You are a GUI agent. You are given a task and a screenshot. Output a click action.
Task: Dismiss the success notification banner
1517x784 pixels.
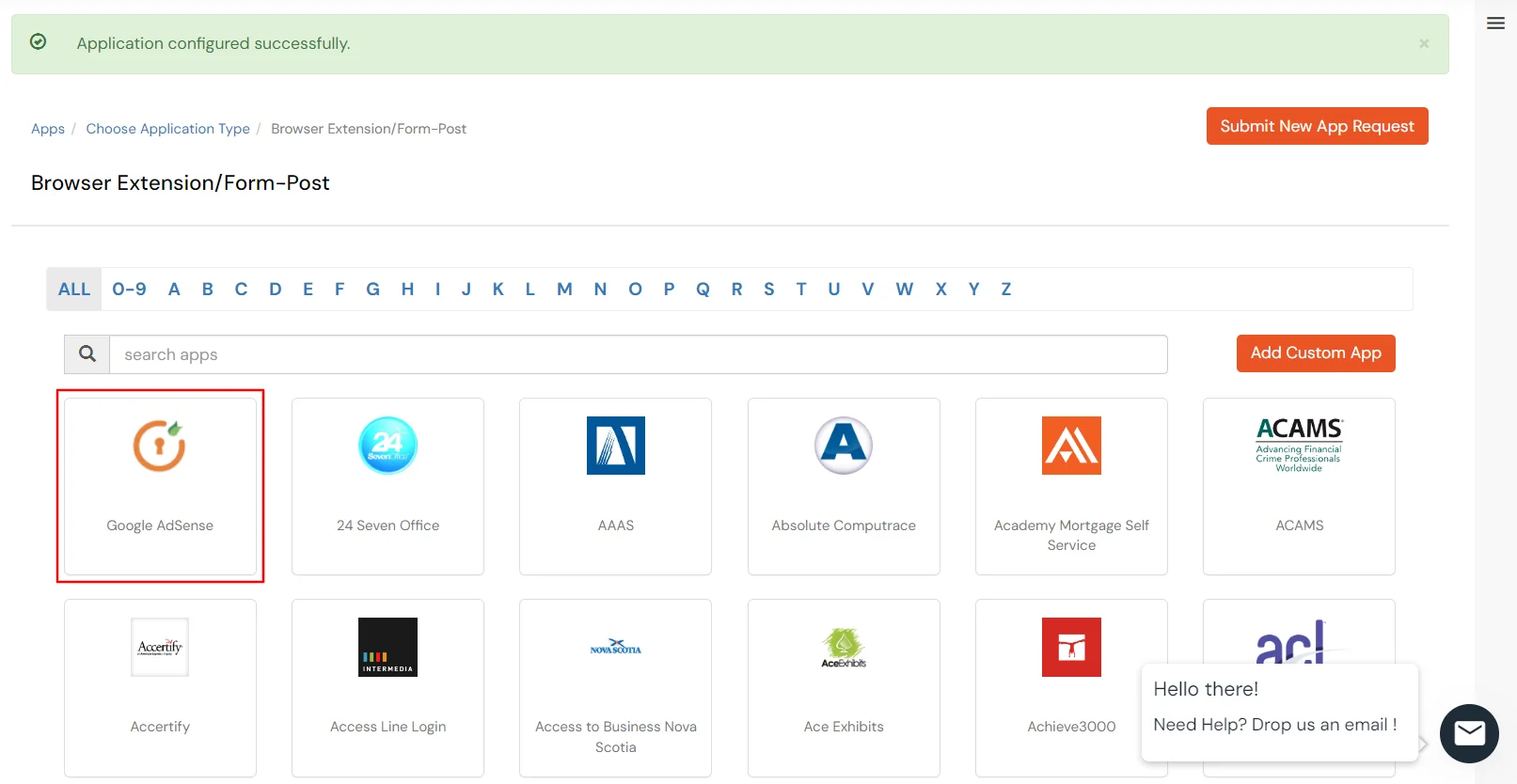(1424, 43)
